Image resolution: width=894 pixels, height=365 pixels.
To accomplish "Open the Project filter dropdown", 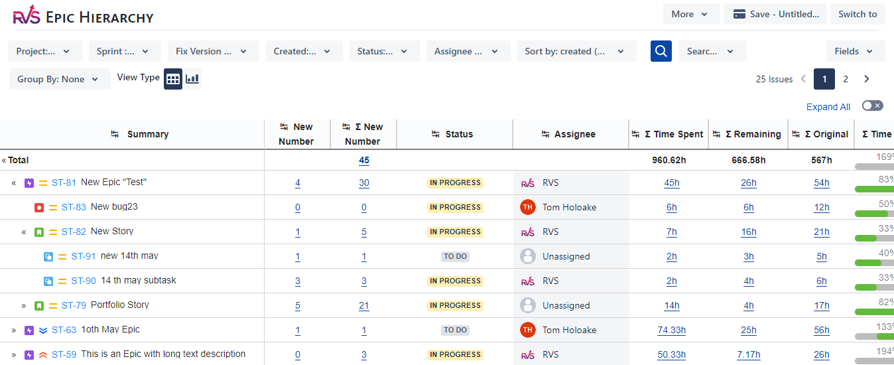I will point(45,51).
